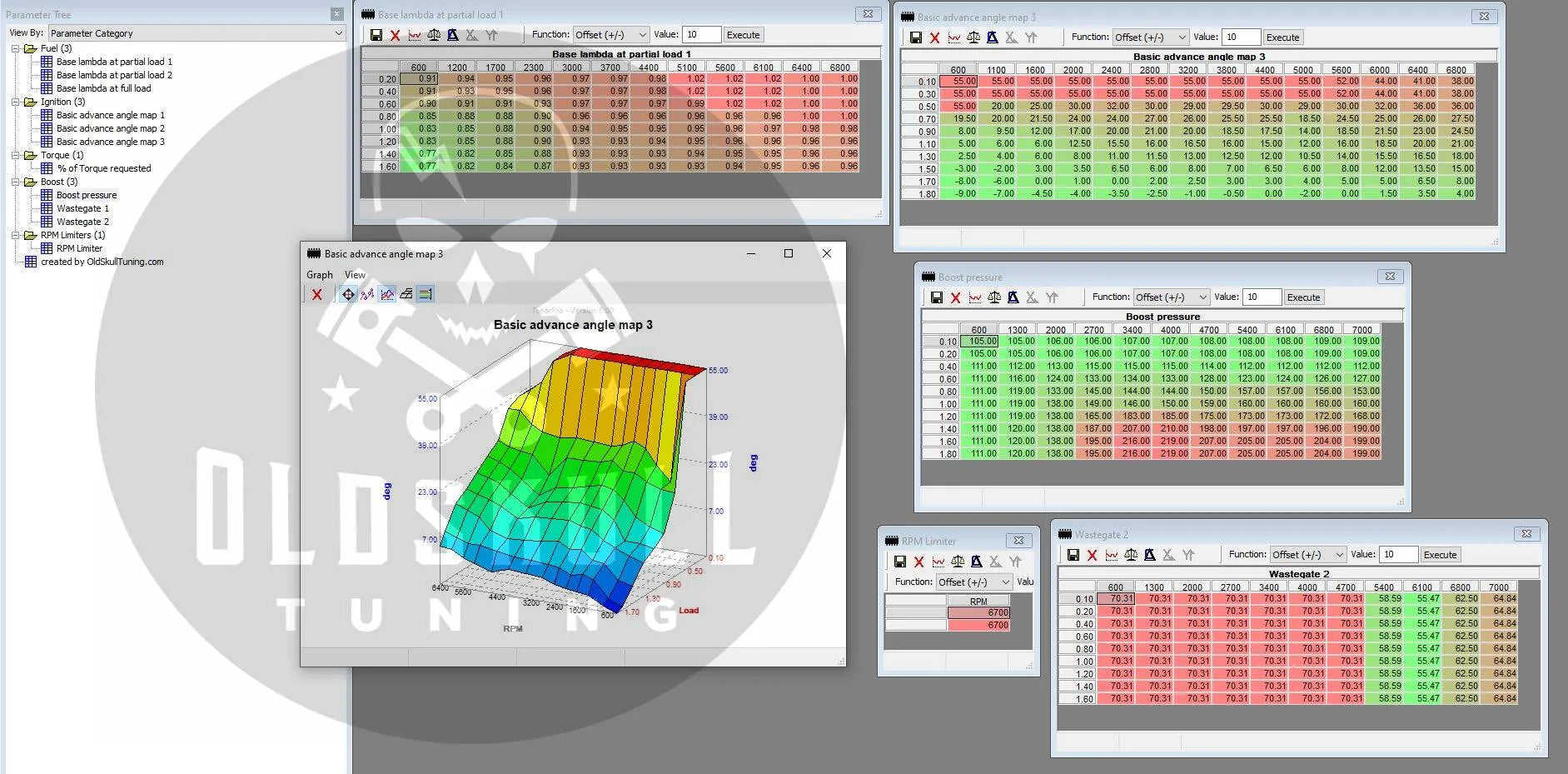The width and height of the screenshot is (1568, 774).
Task: Select Wastegate 1 in the parameter tree
Action: [x=82, y=208]
